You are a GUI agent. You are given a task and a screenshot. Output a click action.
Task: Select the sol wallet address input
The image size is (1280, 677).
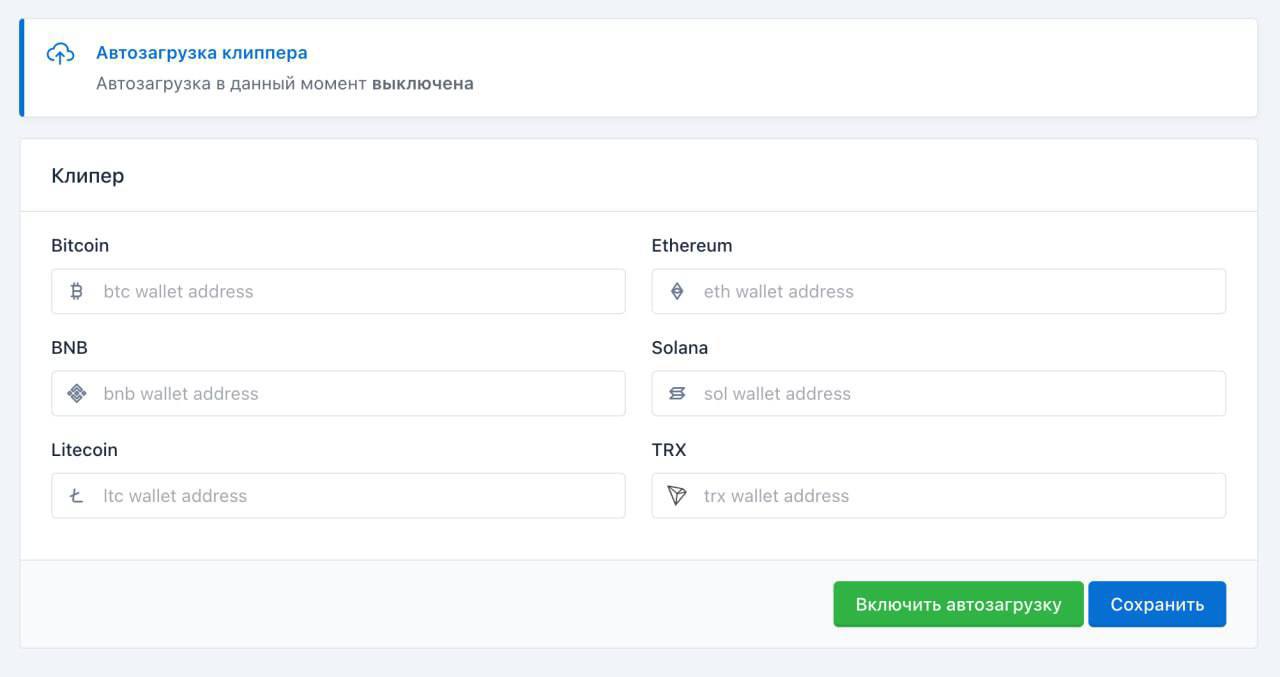[x=960, y=393]
